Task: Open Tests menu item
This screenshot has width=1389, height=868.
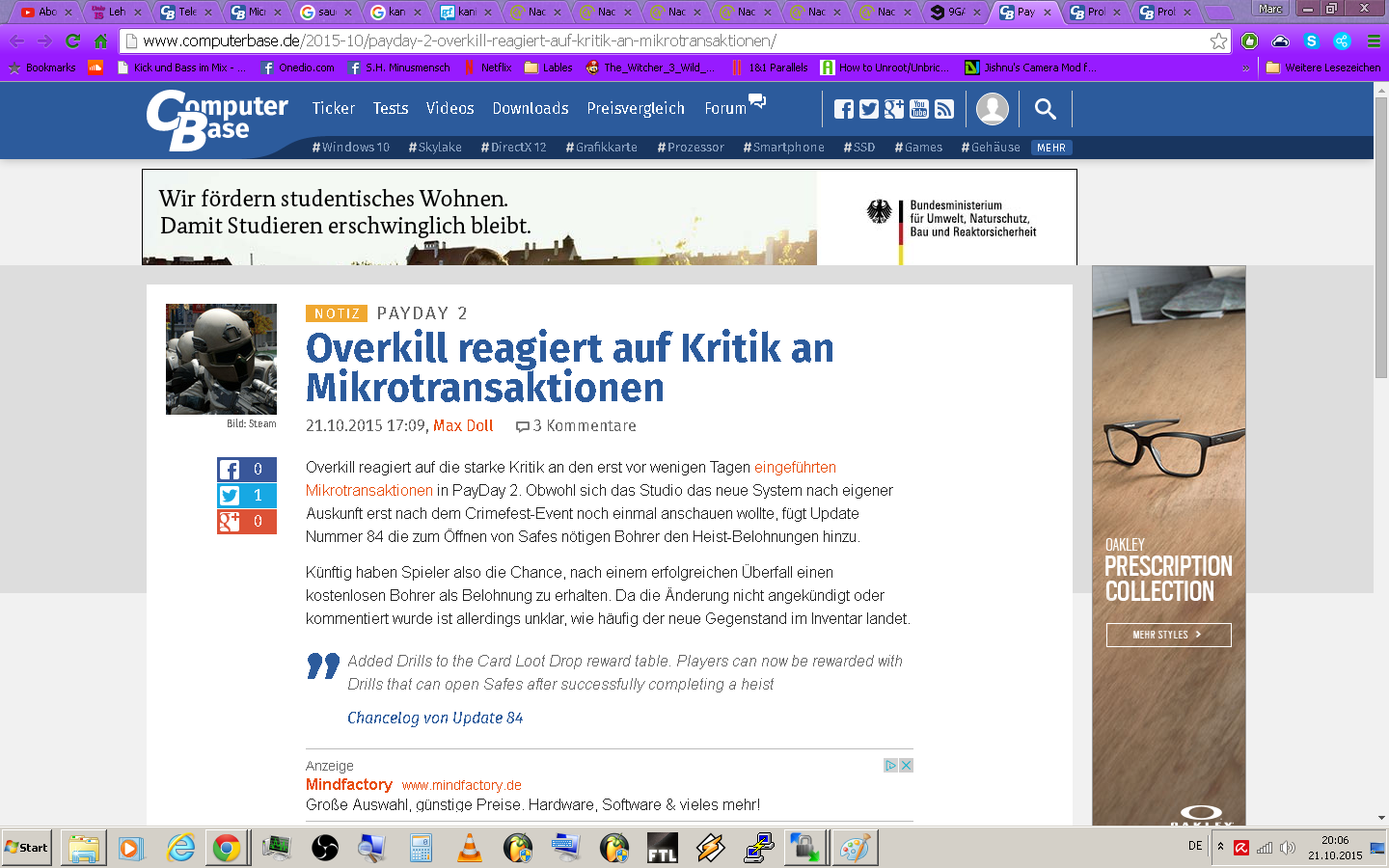Action: click(x=391, y=108)
